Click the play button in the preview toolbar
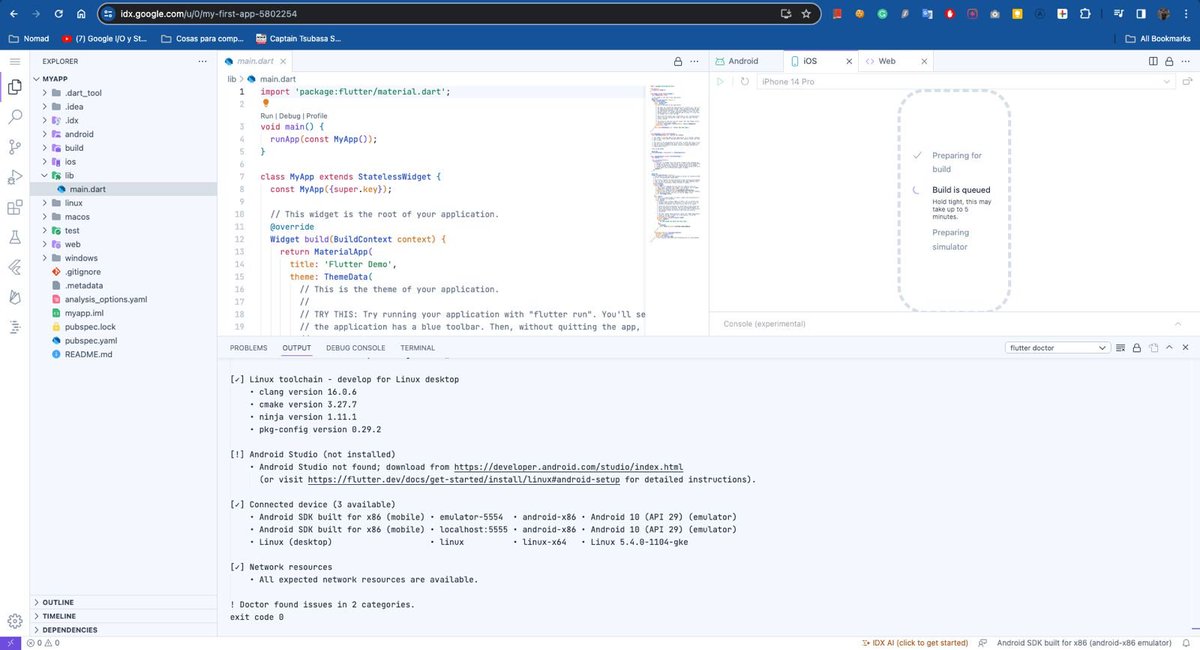Screen dimensions: 1200x650 click(x=720, y=81)
